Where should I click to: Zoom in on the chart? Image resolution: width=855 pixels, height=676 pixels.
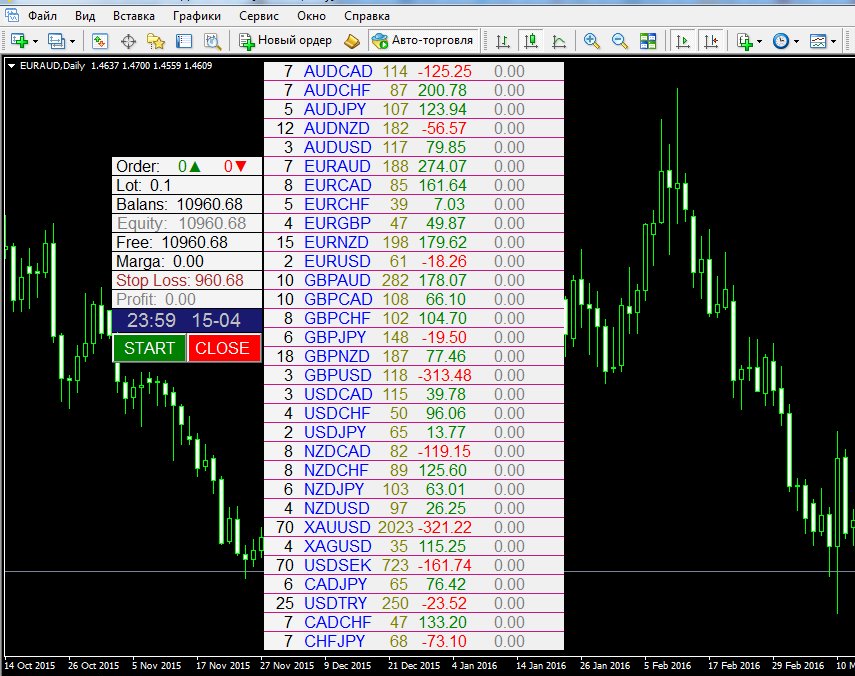tap(592, 41)
